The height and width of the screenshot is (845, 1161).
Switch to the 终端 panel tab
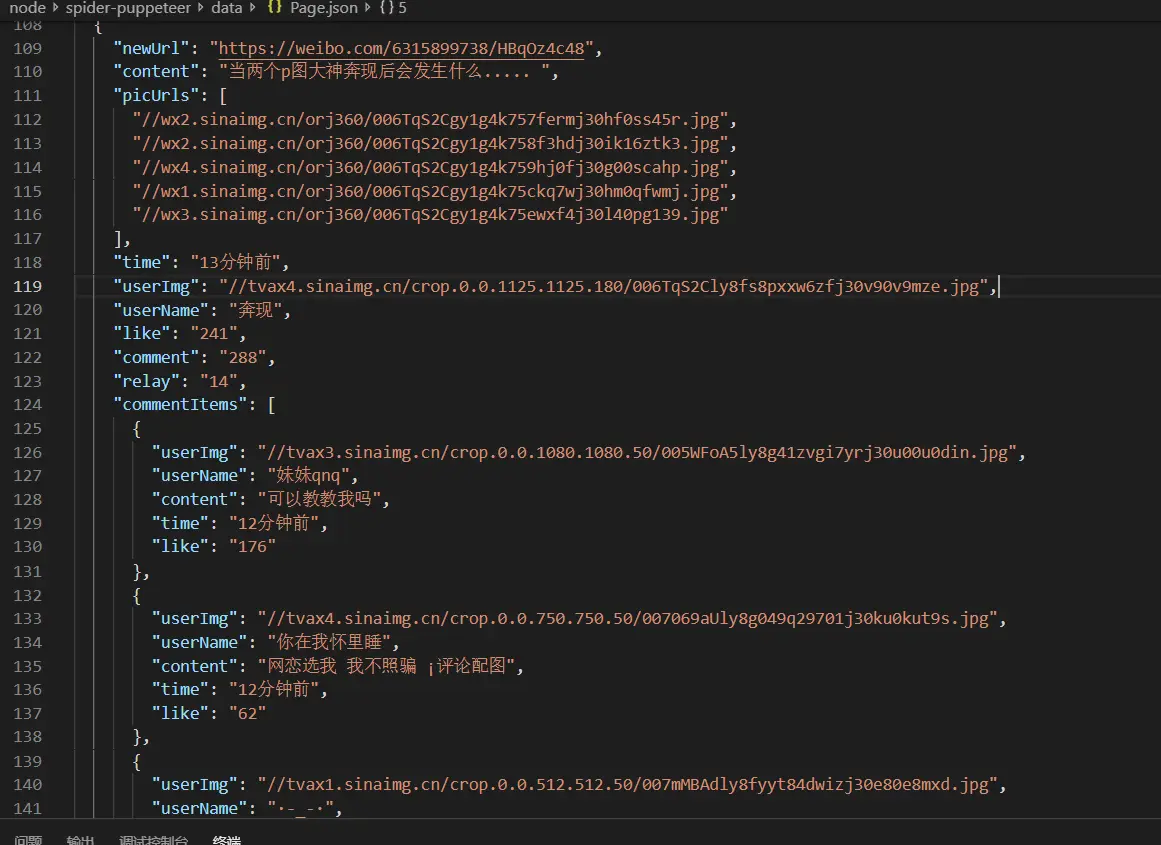(x=227, y=839)
